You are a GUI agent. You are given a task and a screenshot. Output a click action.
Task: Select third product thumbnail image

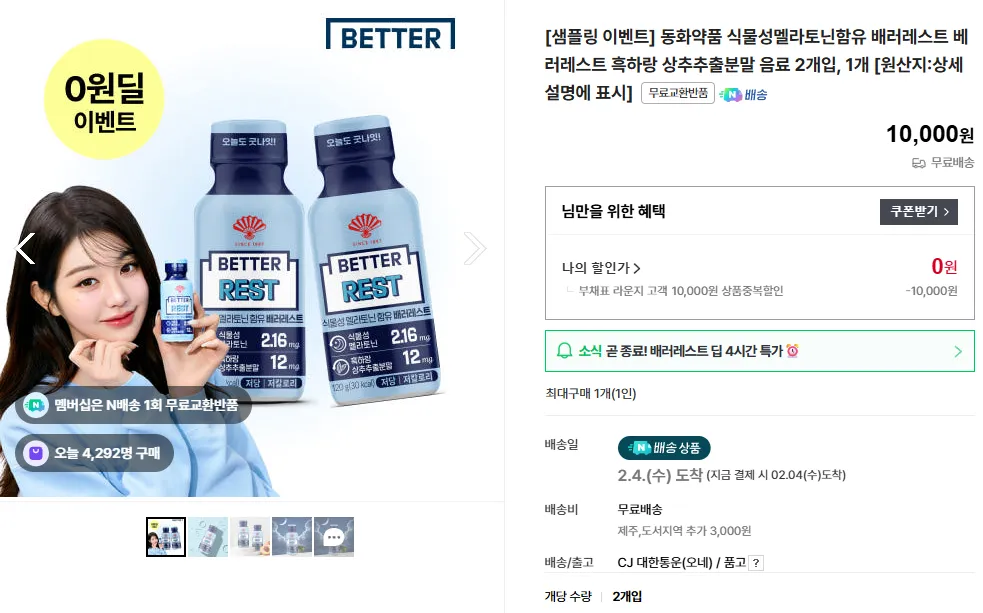[250, 537]
